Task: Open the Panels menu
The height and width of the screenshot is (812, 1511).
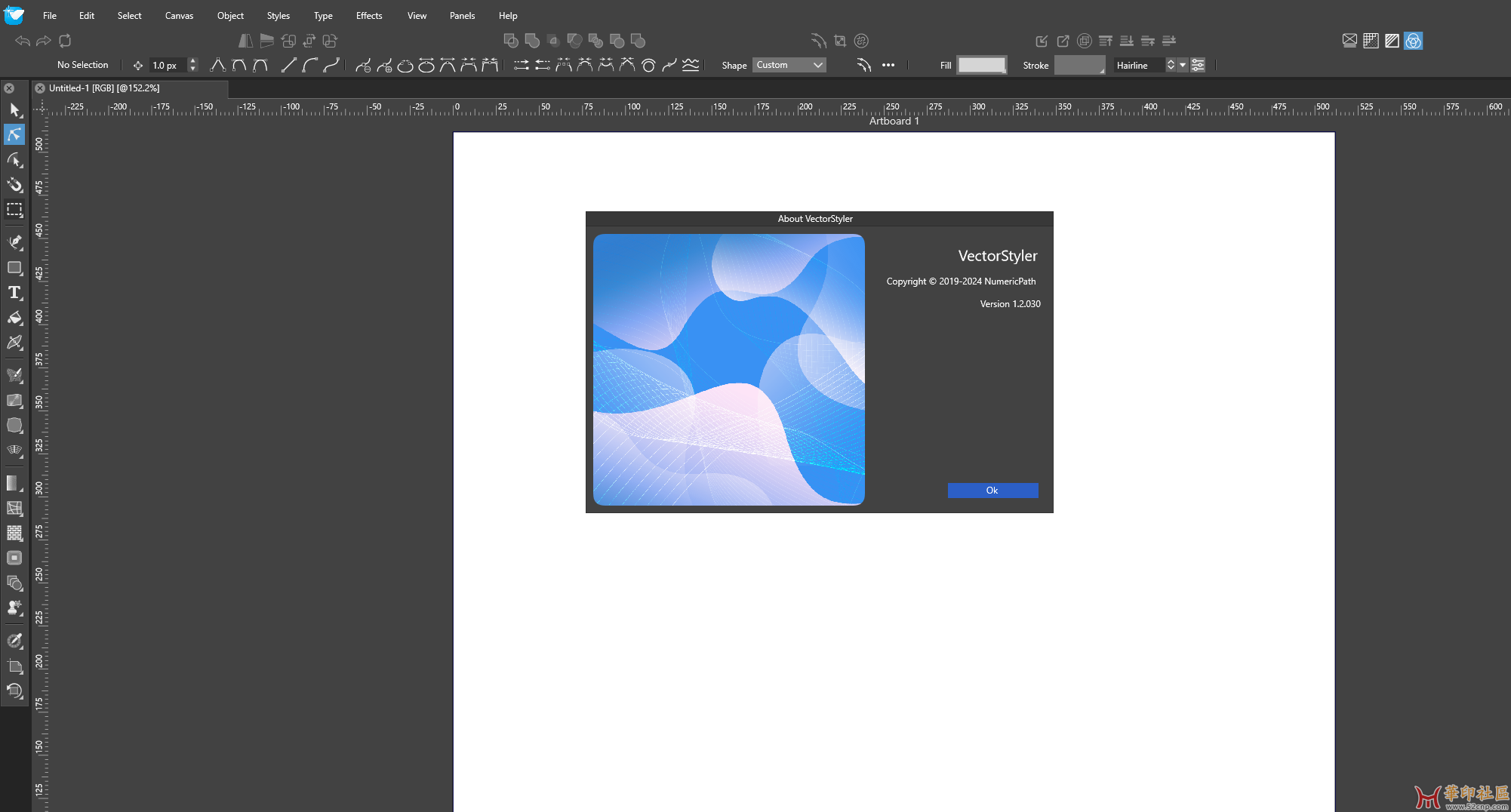Action: click(x=462, y=16)
